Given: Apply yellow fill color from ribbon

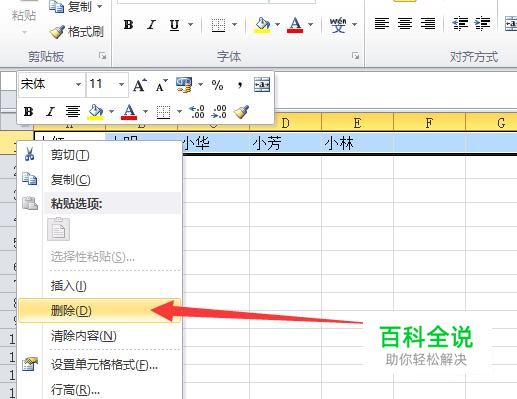Looking at the screenshot, I should click(262, 25).
